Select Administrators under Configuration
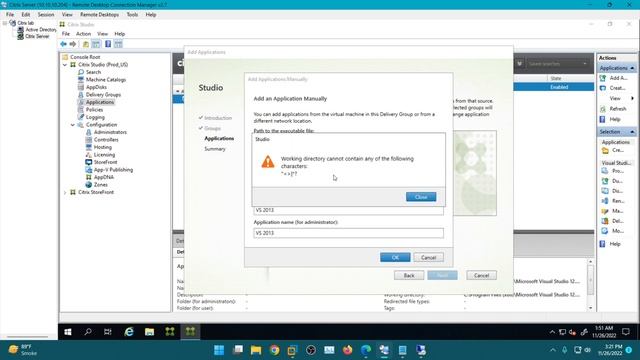This screenshot has height=360, width=640. 110,132
